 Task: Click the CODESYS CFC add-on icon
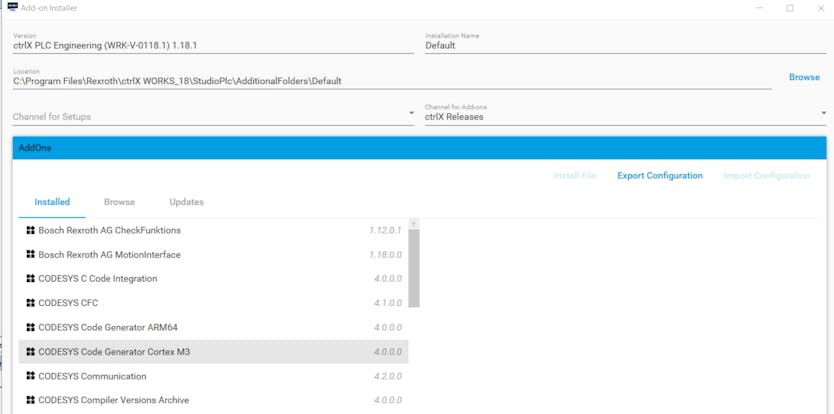[x=30, y=303]
